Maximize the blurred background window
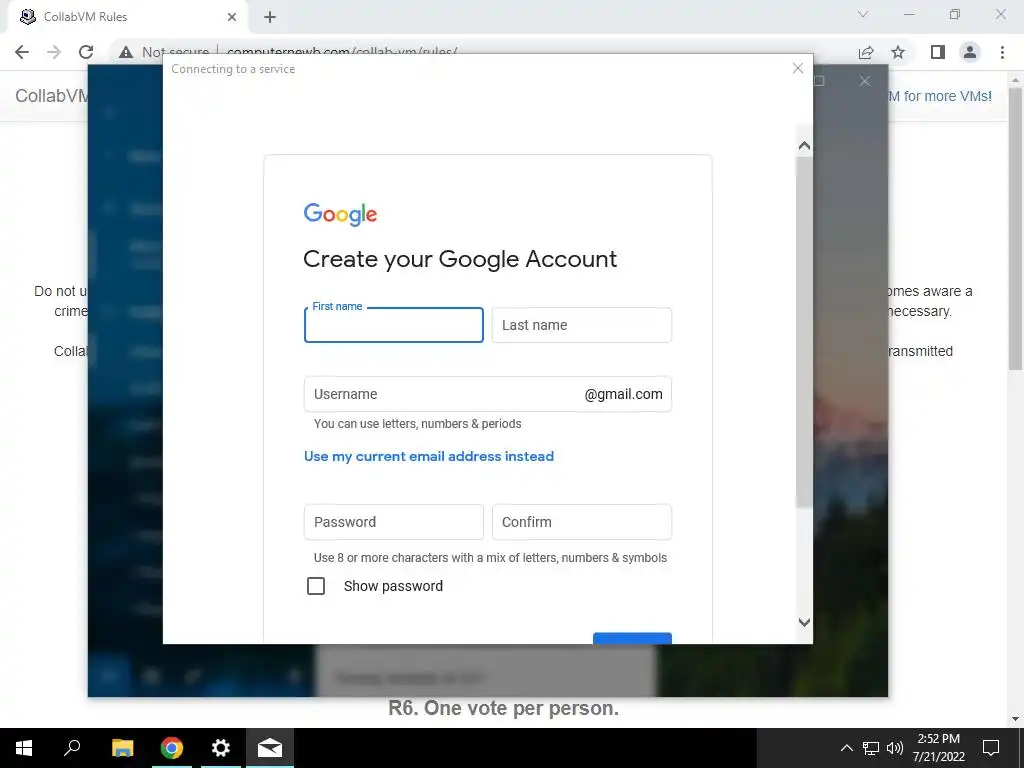 tap(819, 81)
